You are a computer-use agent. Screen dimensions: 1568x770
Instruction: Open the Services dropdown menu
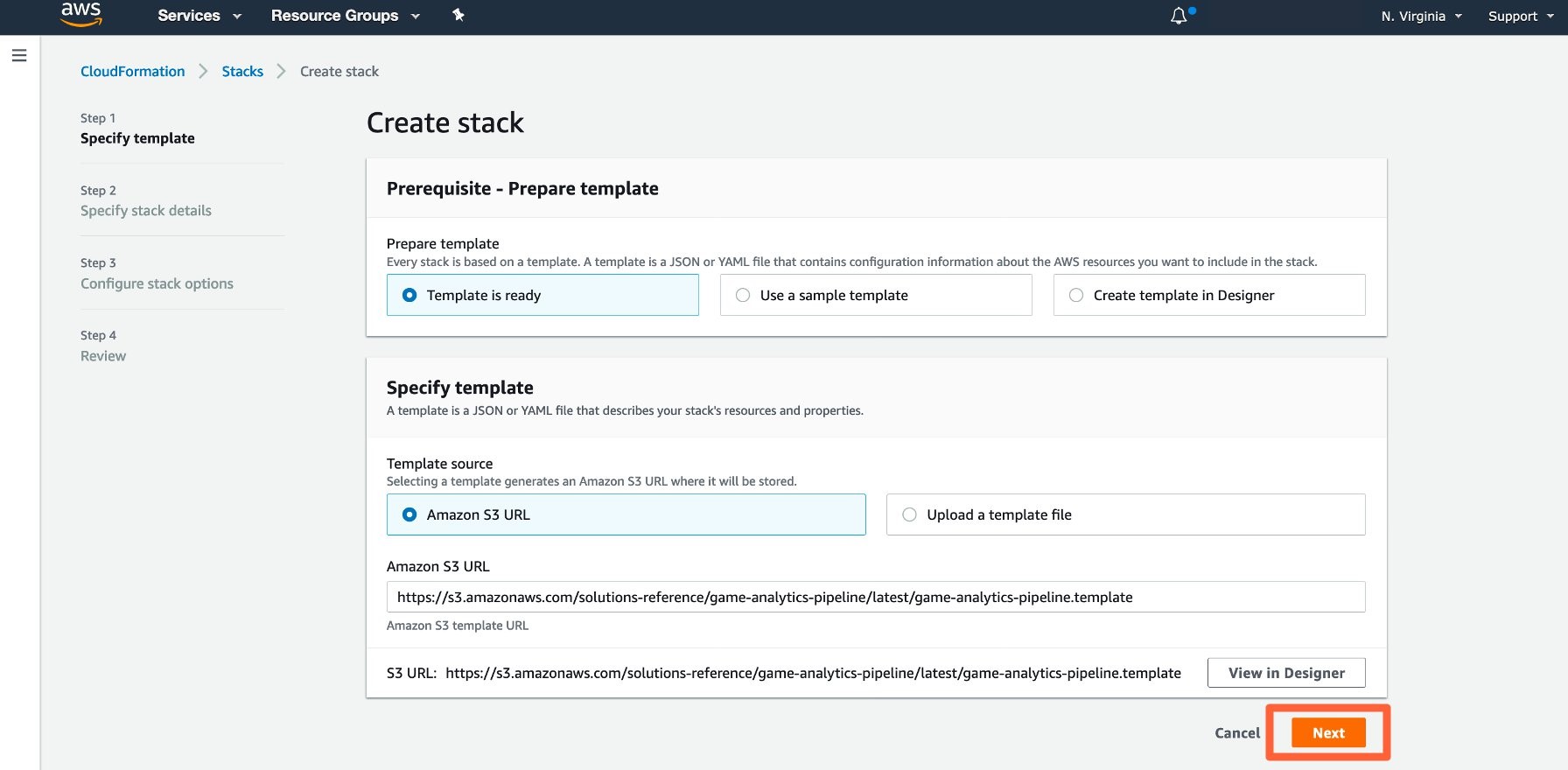199,16
